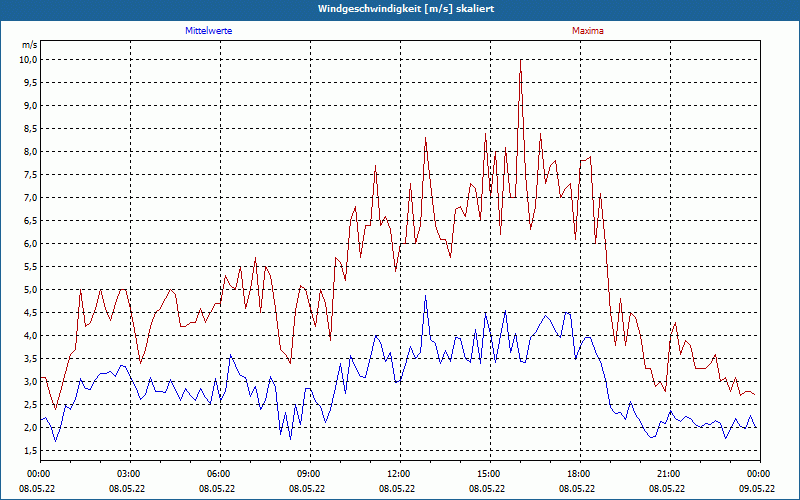Click the 12:00 time axis label

[400, 474]
